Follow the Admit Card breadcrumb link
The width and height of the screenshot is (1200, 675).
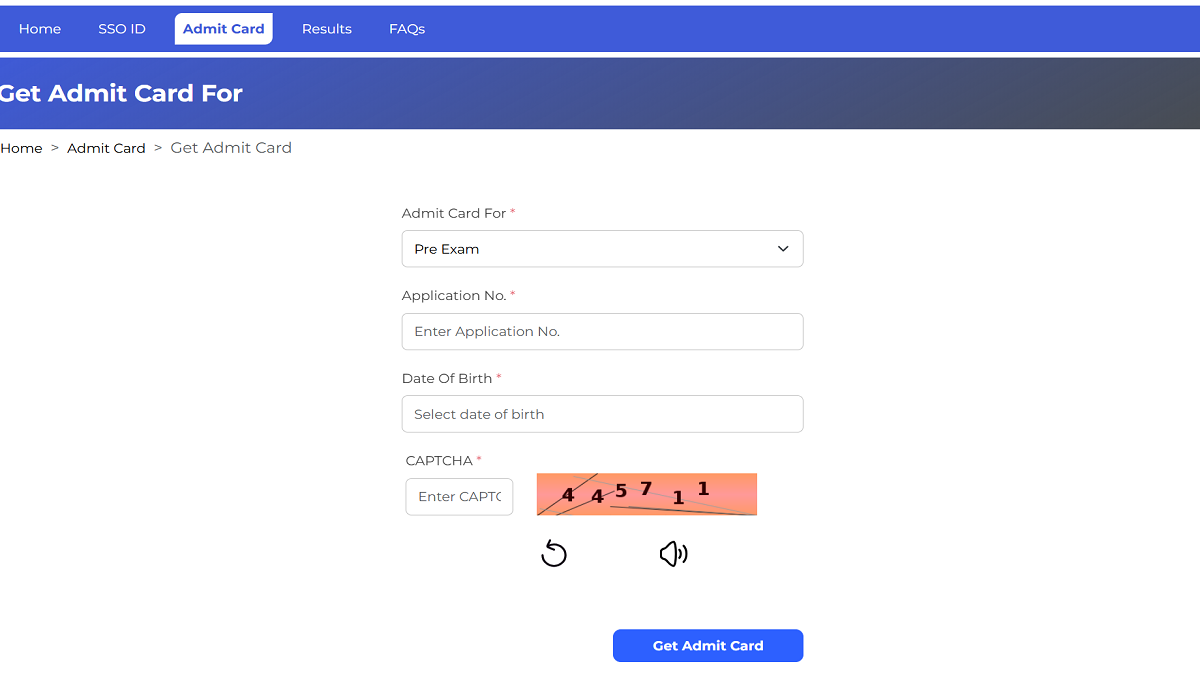(x=106, y=148)
